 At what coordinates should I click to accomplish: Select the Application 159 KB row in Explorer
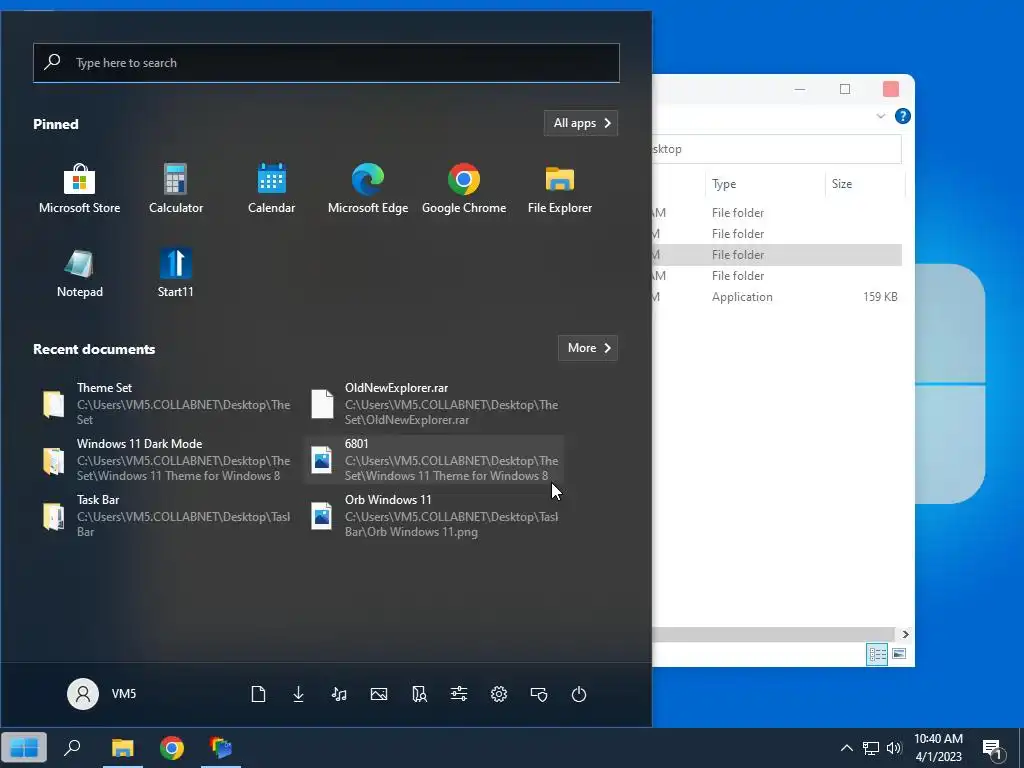(777, 296)
